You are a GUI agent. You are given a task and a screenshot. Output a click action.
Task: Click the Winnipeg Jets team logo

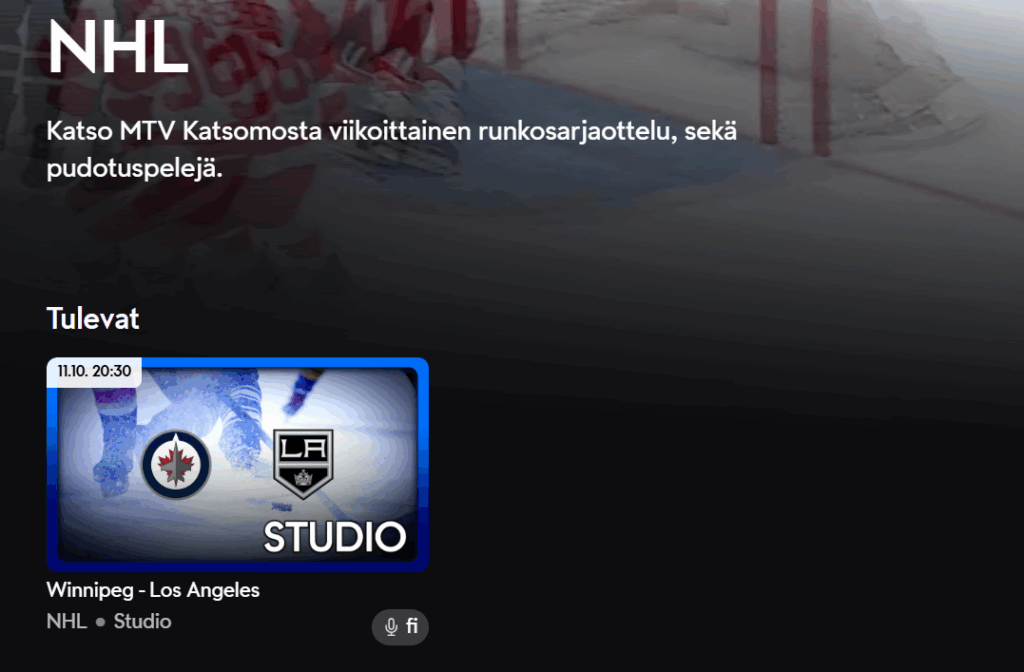(x=176, y=465)
